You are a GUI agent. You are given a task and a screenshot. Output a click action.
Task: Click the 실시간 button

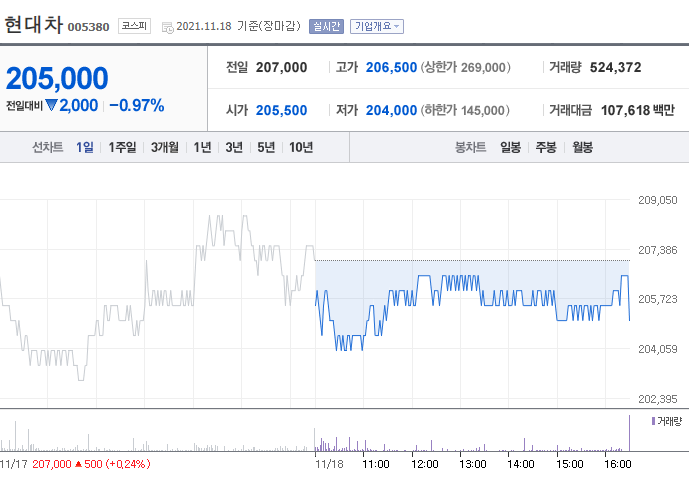[x=326, y=26]
